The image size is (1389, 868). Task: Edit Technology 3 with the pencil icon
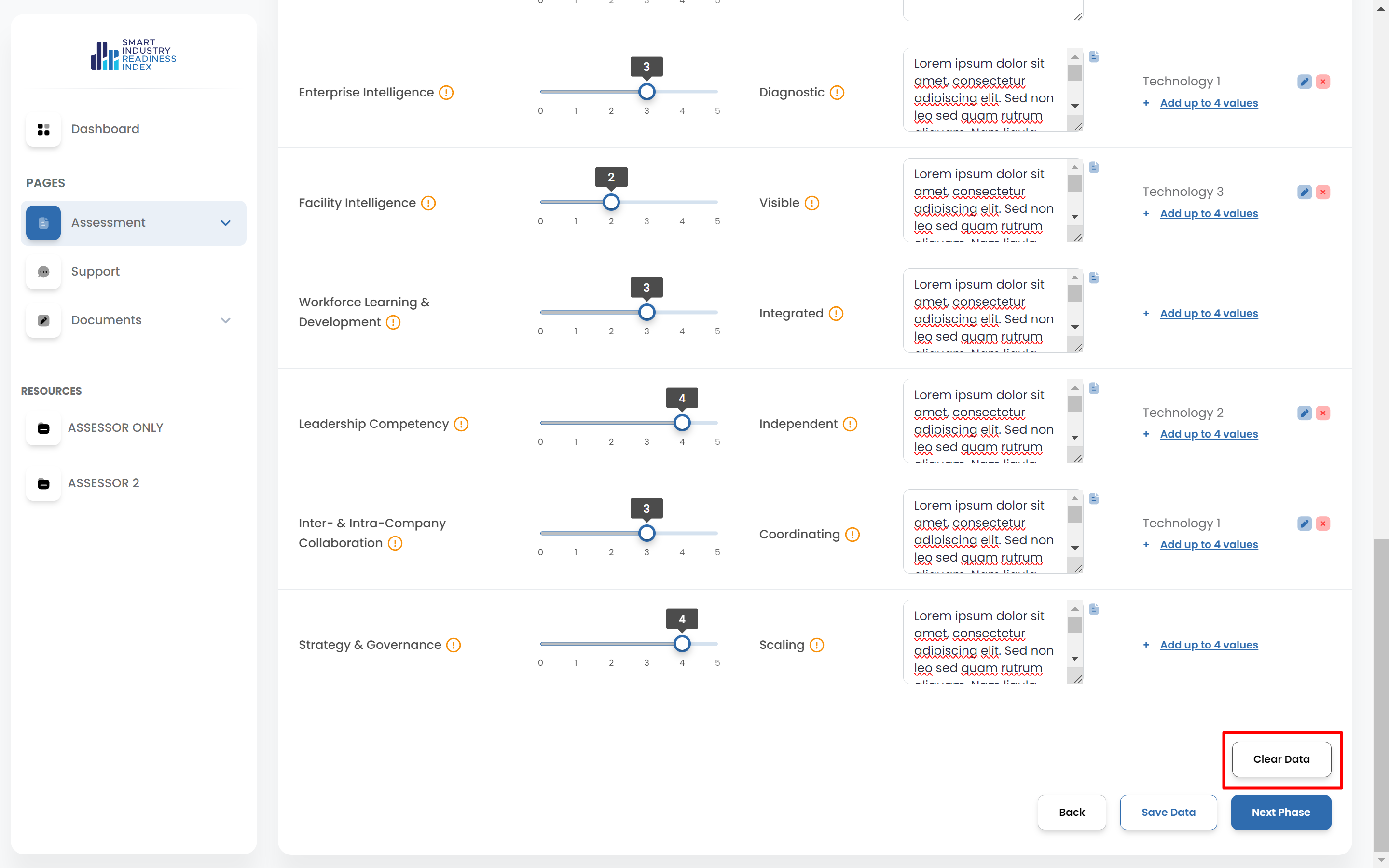(x=1304, y=193)
